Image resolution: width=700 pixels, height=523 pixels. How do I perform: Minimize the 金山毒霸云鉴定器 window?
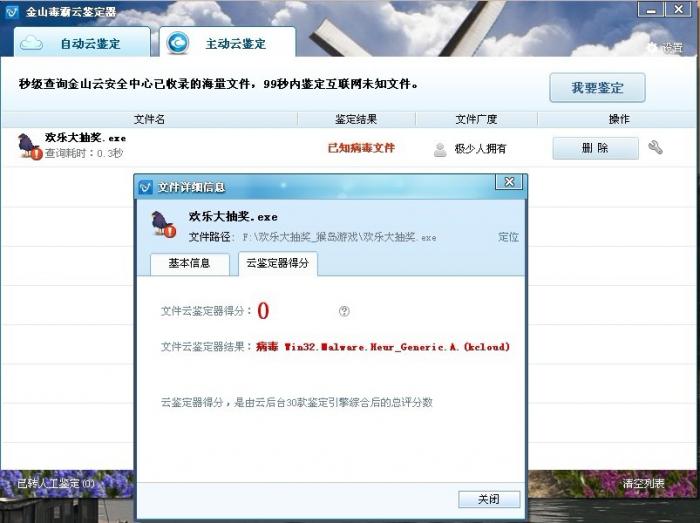pyautogui.click(x=651, y=9)
